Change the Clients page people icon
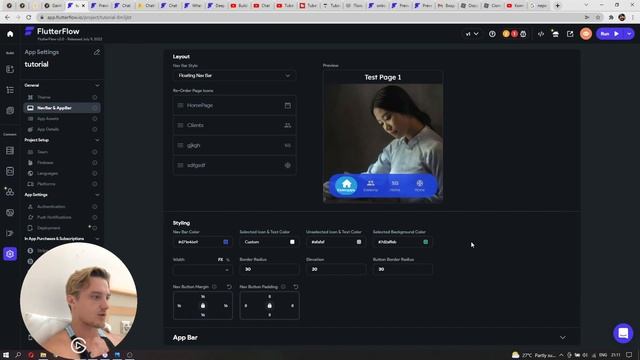 click(x=288, y=125)
